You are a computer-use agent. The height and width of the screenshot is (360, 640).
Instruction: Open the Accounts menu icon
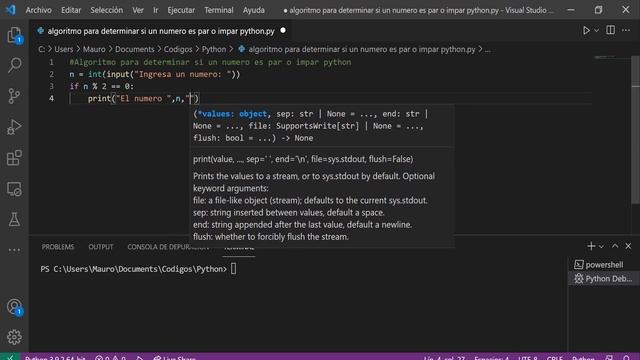click(14, 307)
